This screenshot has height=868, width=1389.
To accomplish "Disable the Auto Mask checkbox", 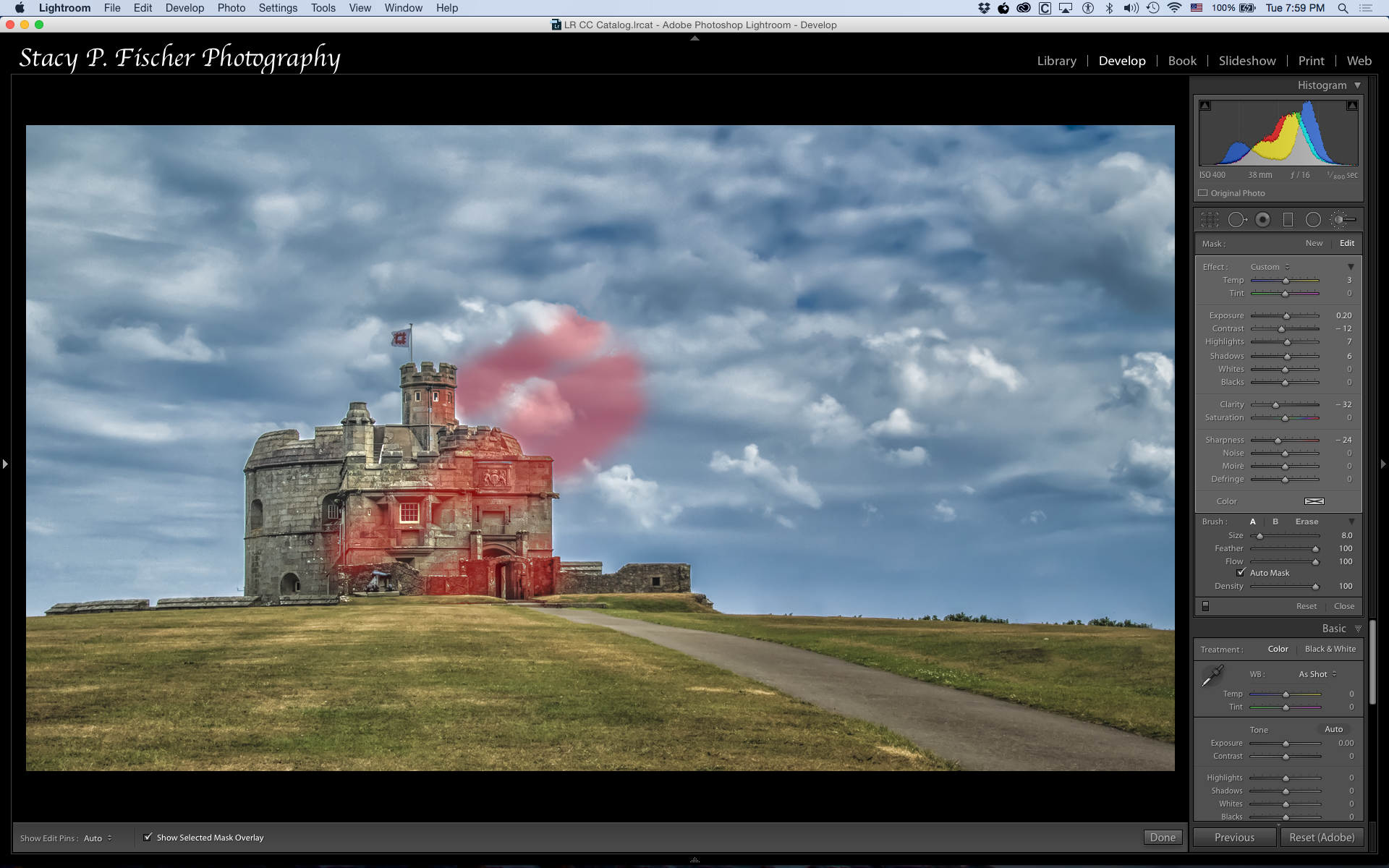I will [x=1241, y=572].
